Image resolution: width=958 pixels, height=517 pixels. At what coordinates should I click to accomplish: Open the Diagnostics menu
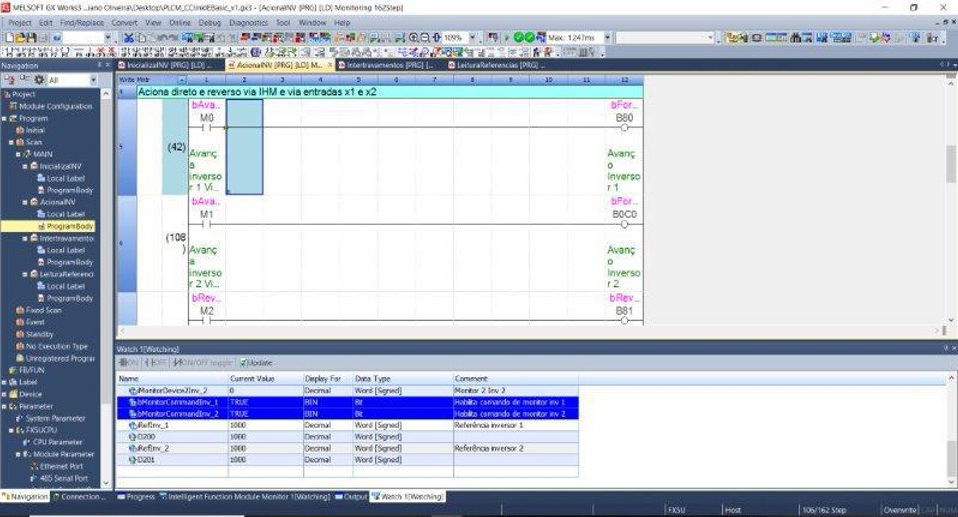[249, 22]
